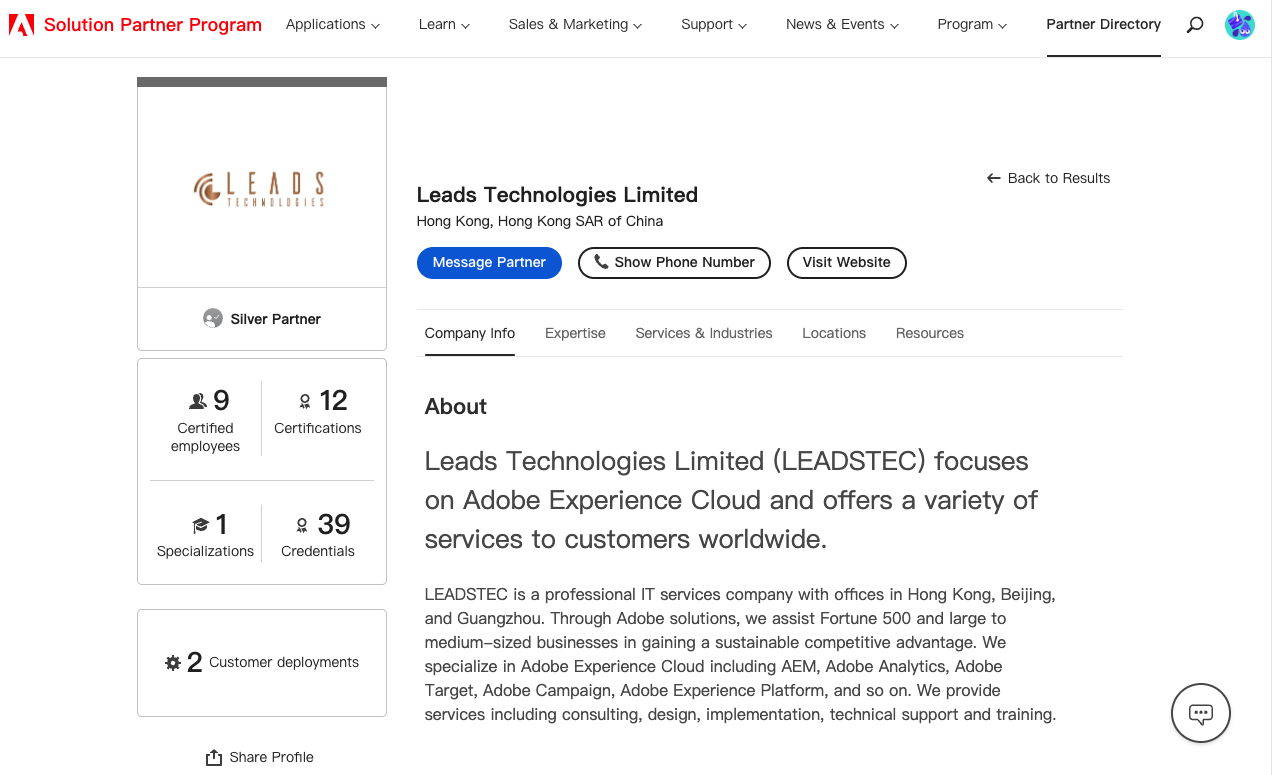Click the Back to Results arrow
This screenshot has width=1272, height=775.
click(994, 178)
